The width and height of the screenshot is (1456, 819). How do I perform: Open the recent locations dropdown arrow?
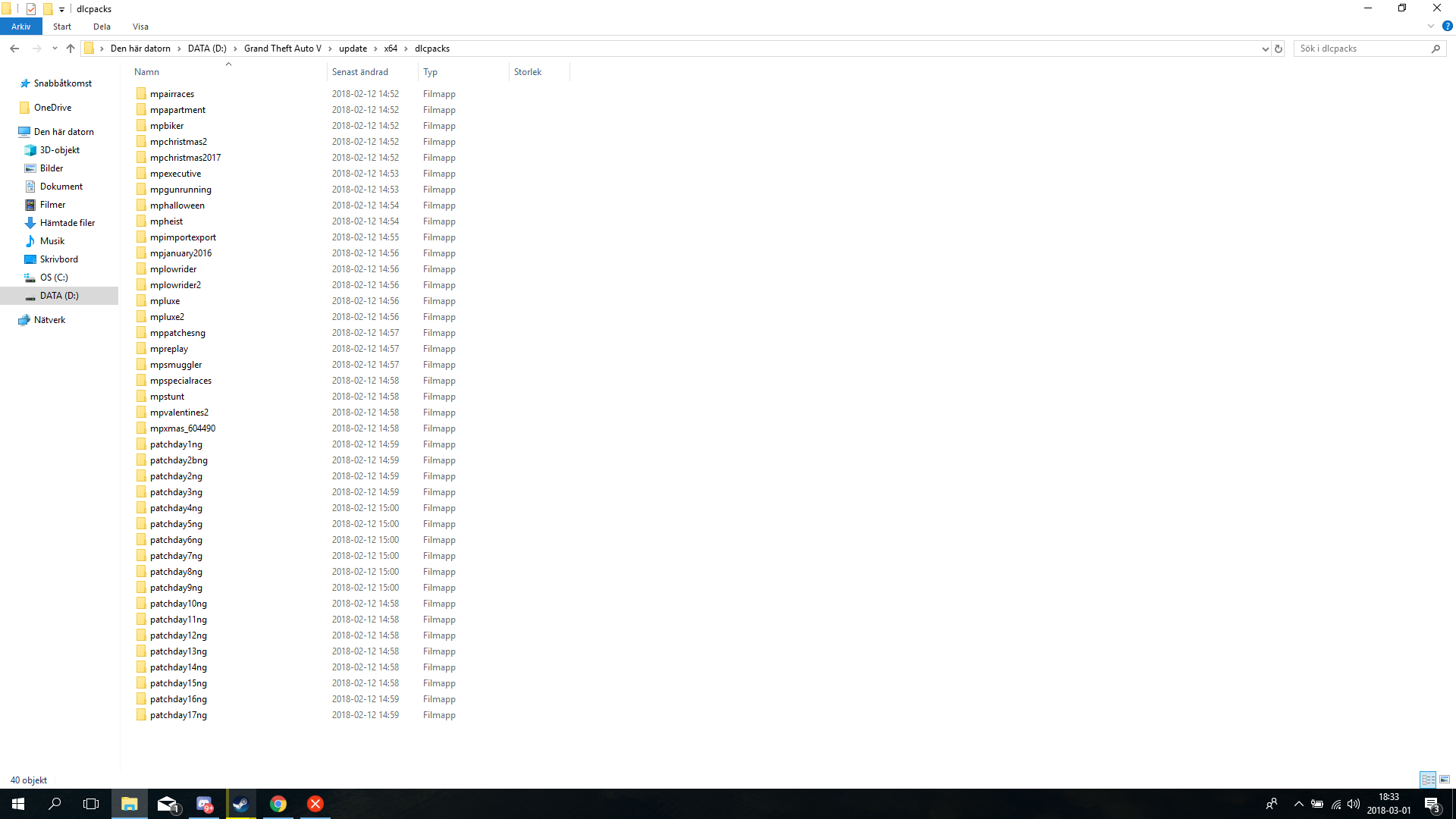(x=55, y=49)
